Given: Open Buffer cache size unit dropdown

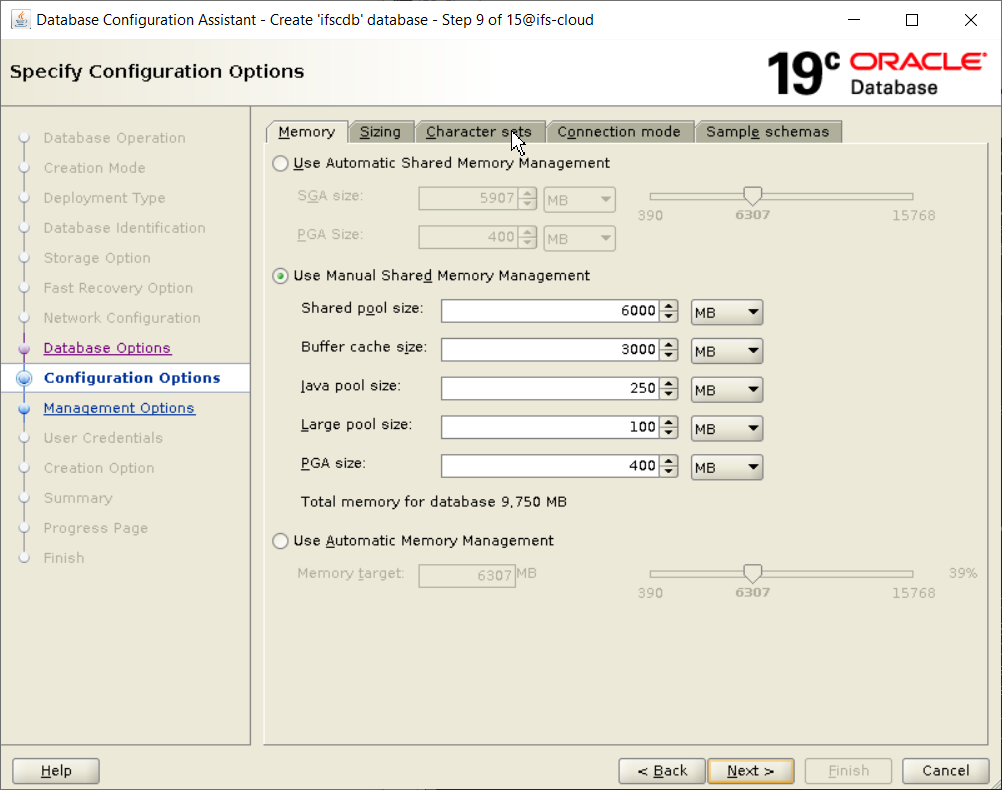Looking at the screenshot, I should click(x=727, y=351).
